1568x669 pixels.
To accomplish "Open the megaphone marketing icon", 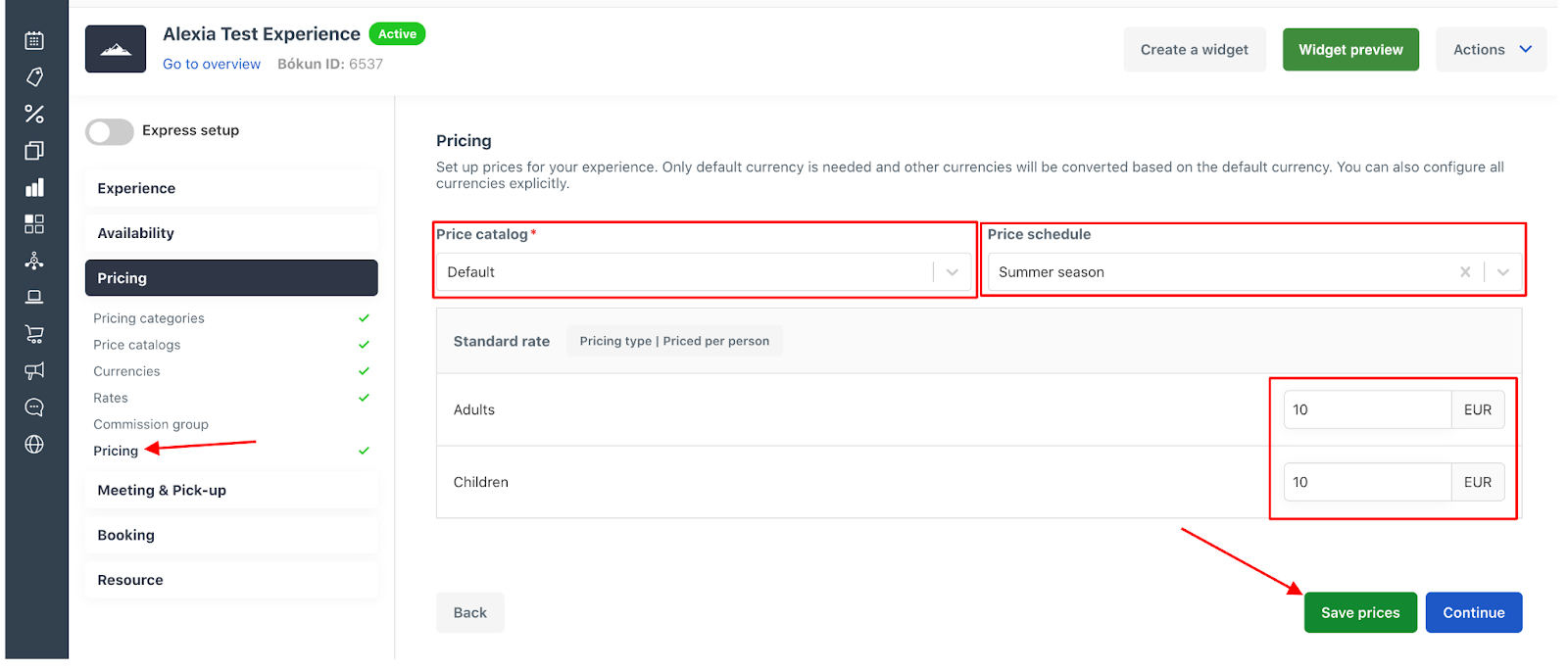I will [x=34, y=370].
